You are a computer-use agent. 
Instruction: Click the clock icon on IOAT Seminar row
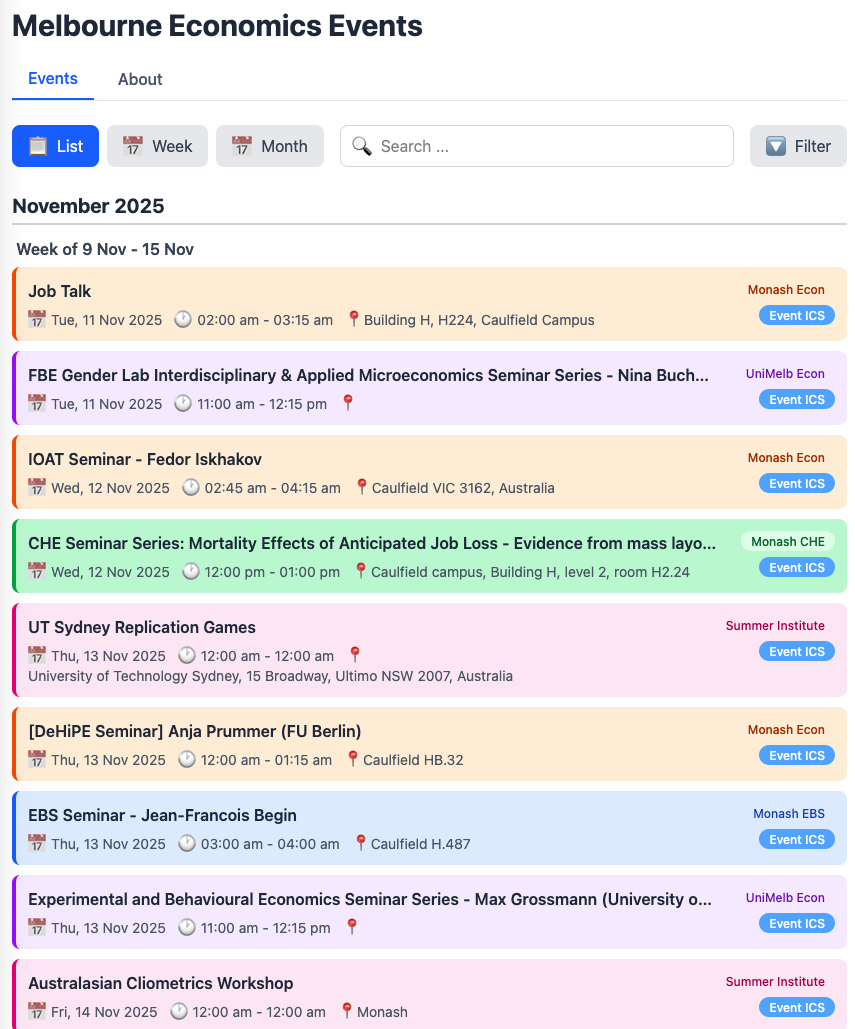[190, 488]
